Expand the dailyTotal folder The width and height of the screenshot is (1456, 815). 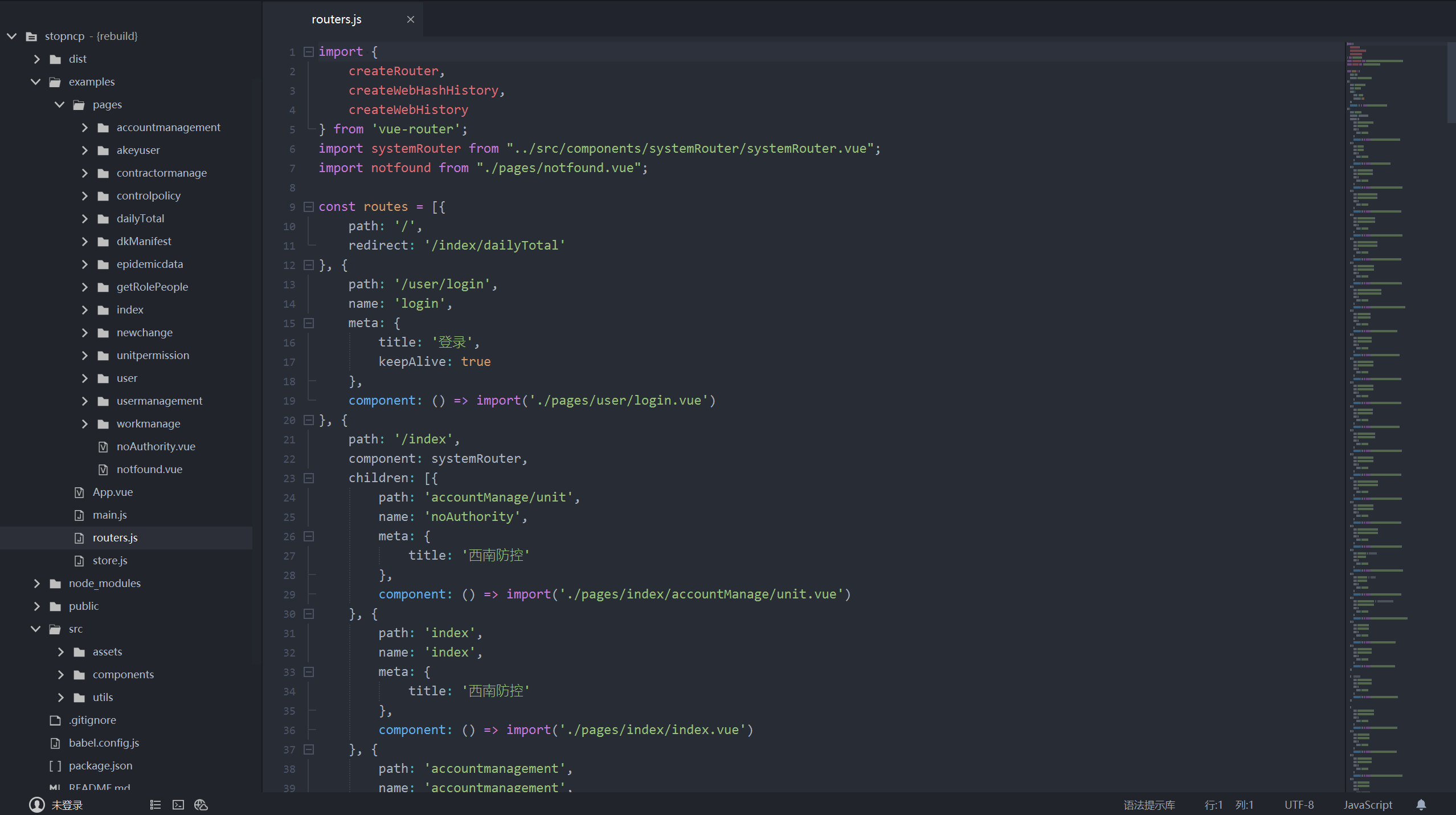pos(84,219)
